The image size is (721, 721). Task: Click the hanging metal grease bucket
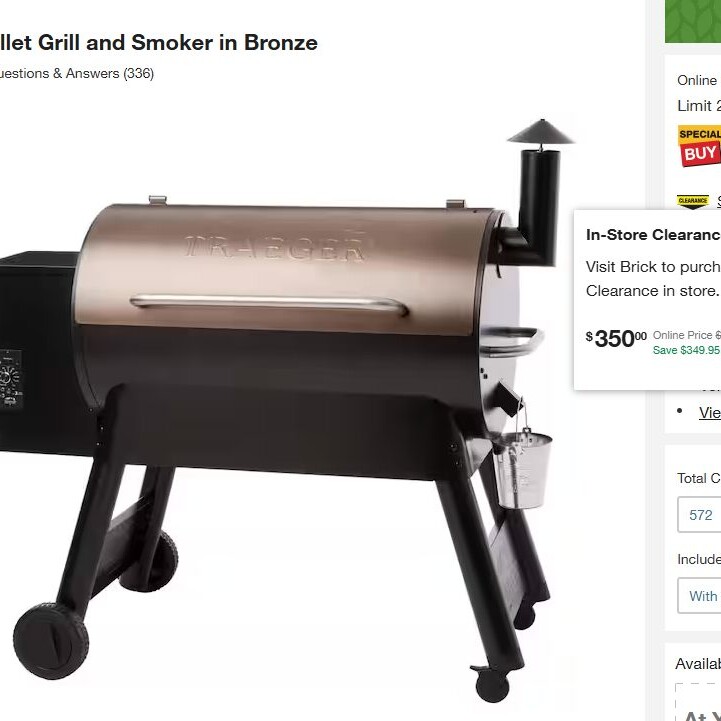pyautogui.click(x=522, y=468)
